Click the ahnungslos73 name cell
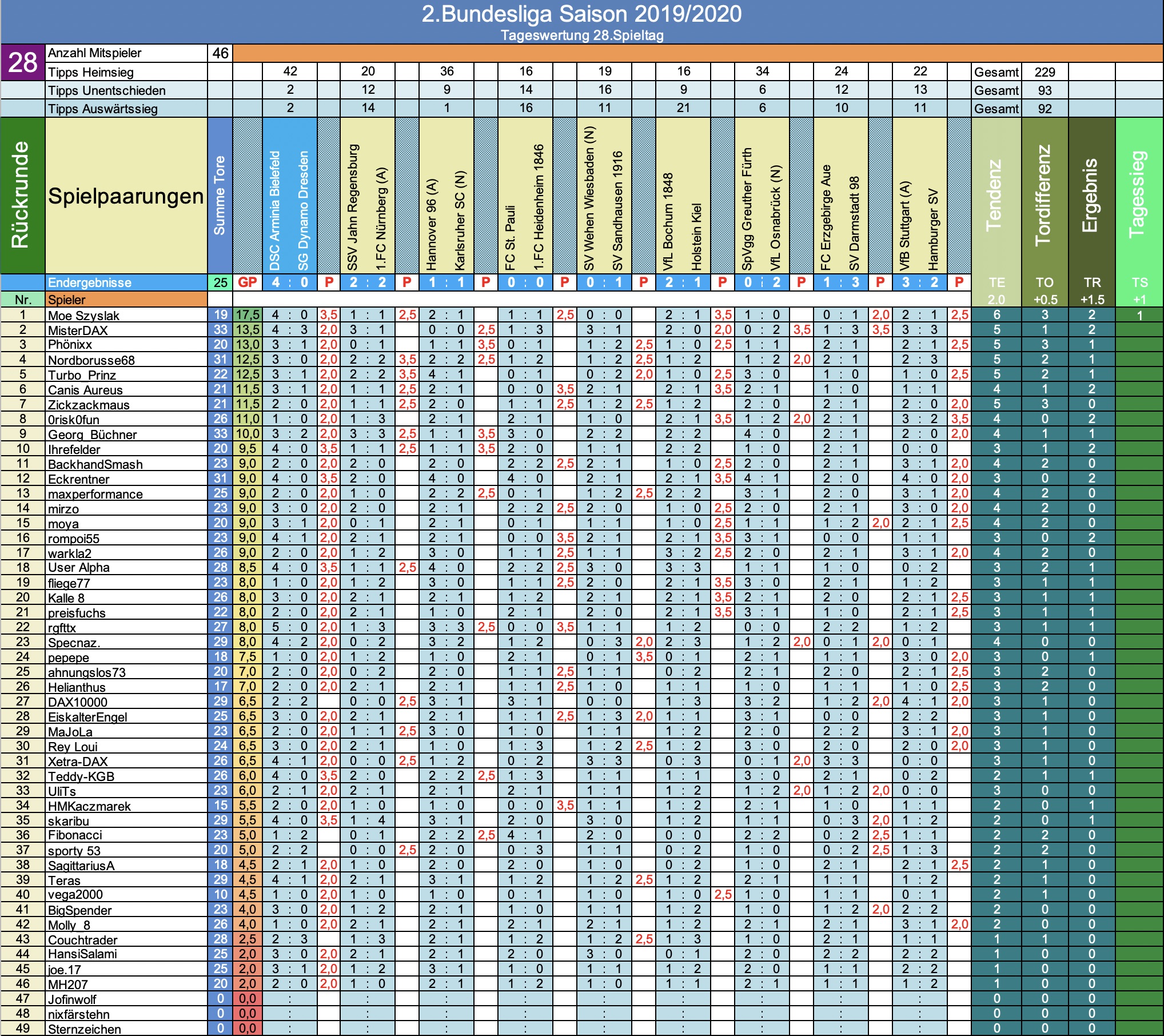This screenshot has width=1164, height=1036. click(x=126, y=672)
